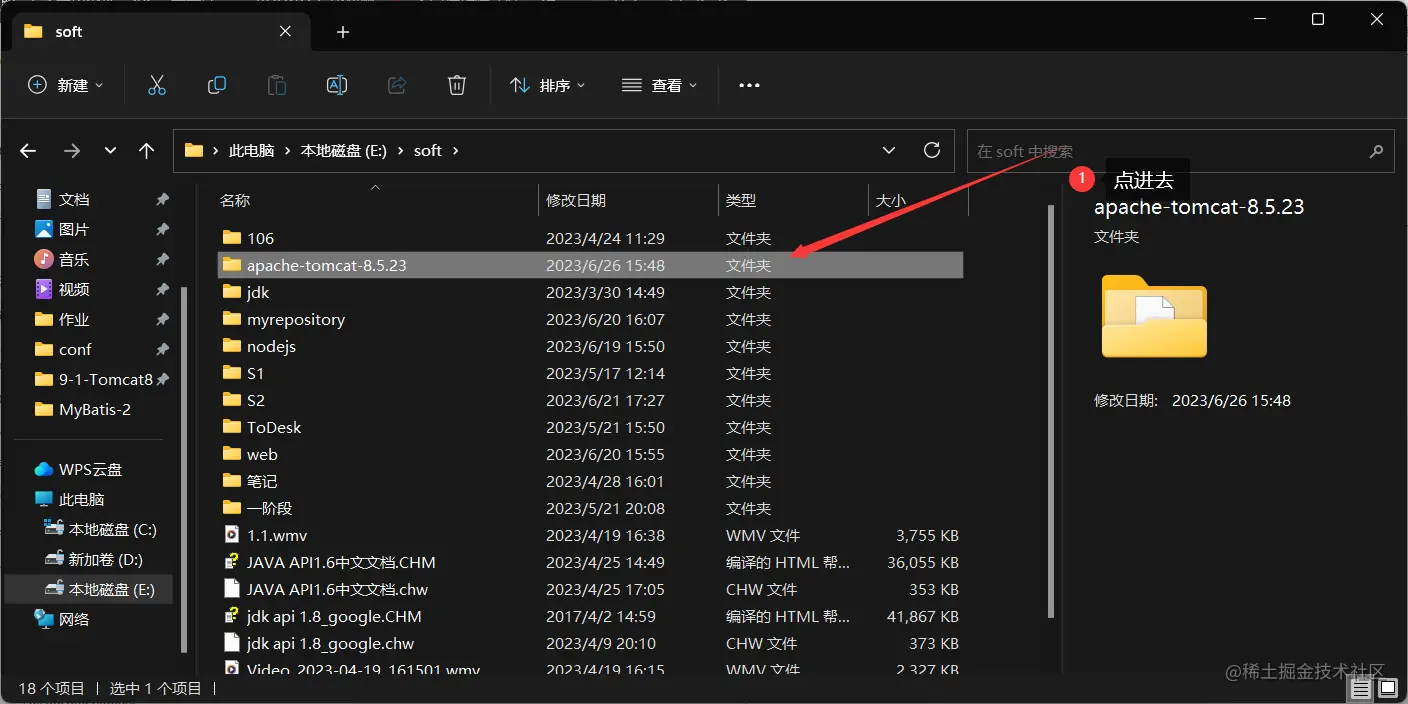Expand chevron after 此电脑 in breadcrumb
1408x704 pixels.
tap(287, 151)
